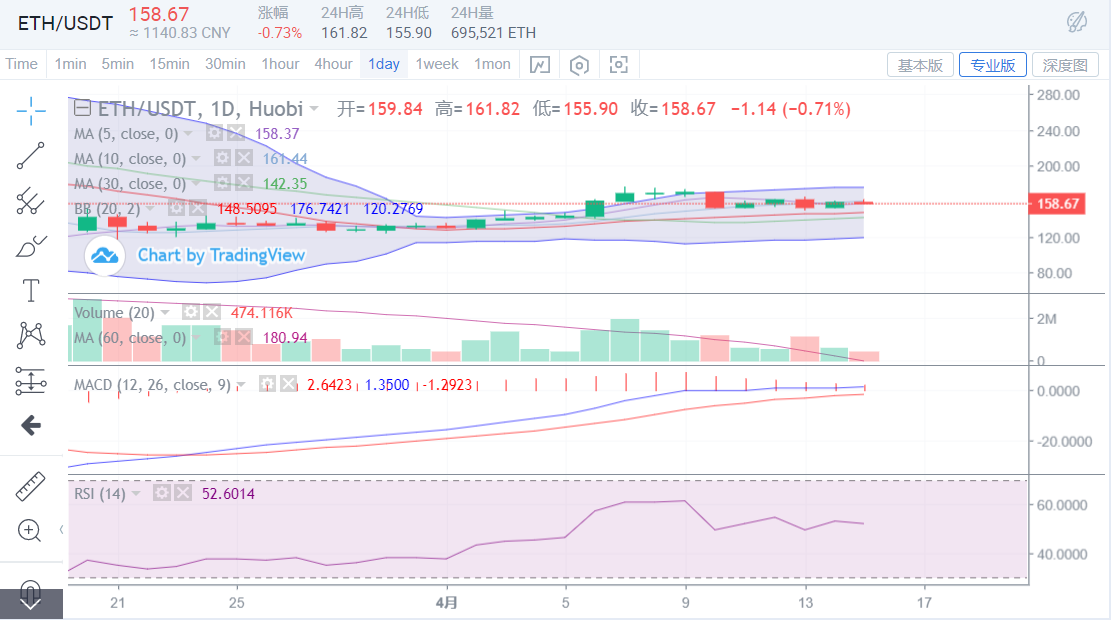Select the 1min interval
The height and width of the screenshot is (620, 1111).
pyautogui.click(x=71, y=64)
